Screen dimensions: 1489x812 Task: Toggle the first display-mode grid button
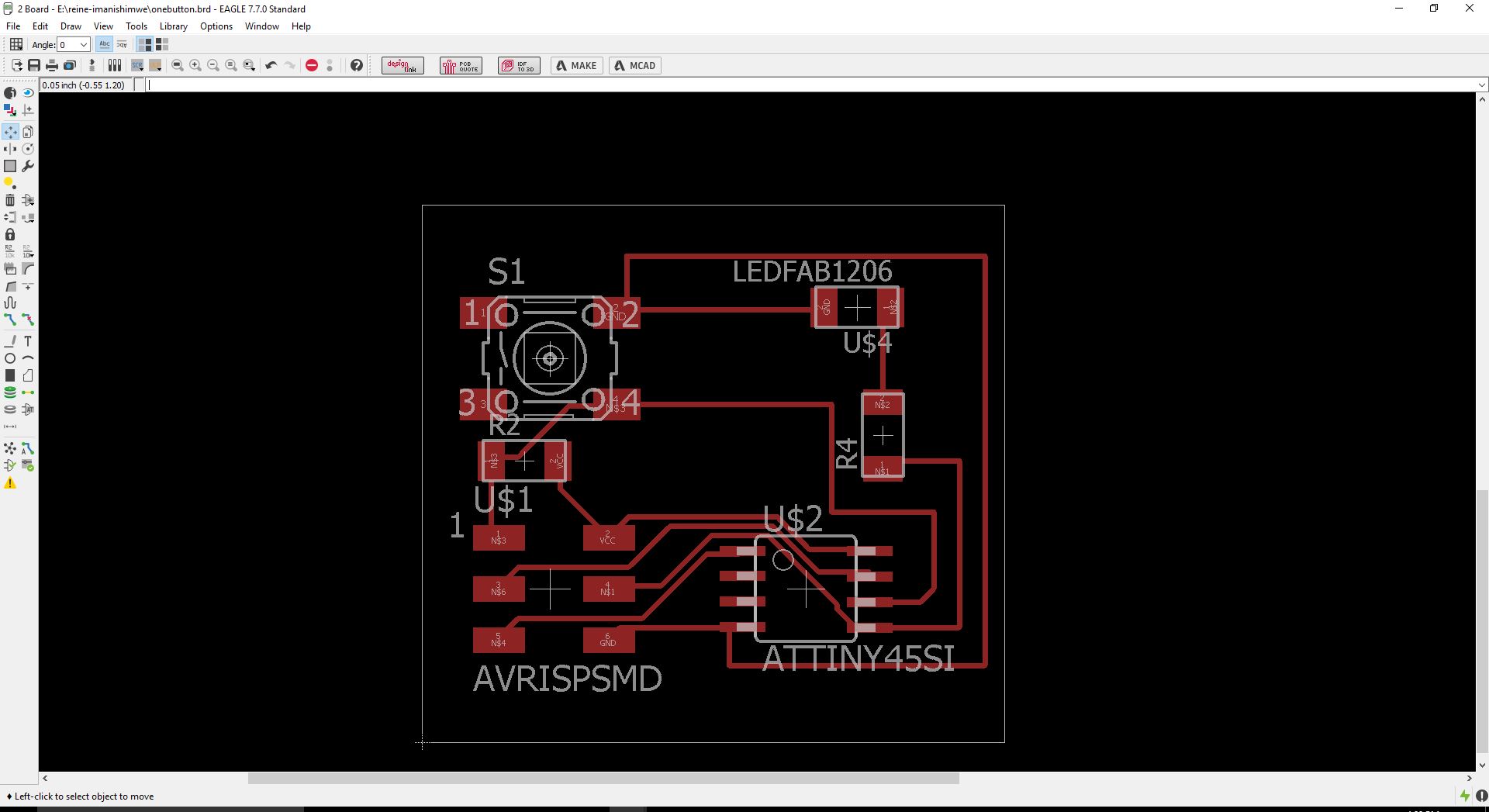[144, 44]
